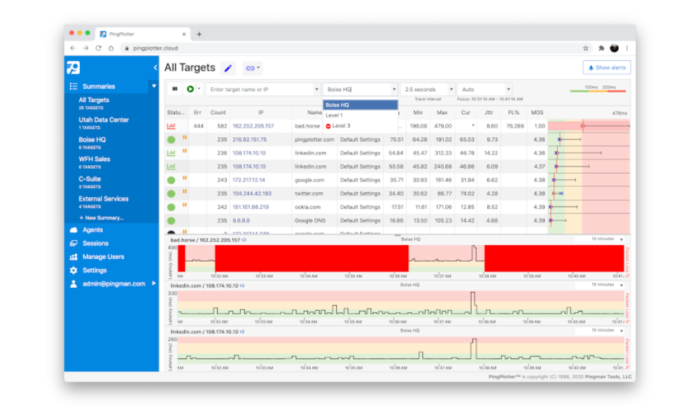Open a new browser tab

(x=199, y=34)
